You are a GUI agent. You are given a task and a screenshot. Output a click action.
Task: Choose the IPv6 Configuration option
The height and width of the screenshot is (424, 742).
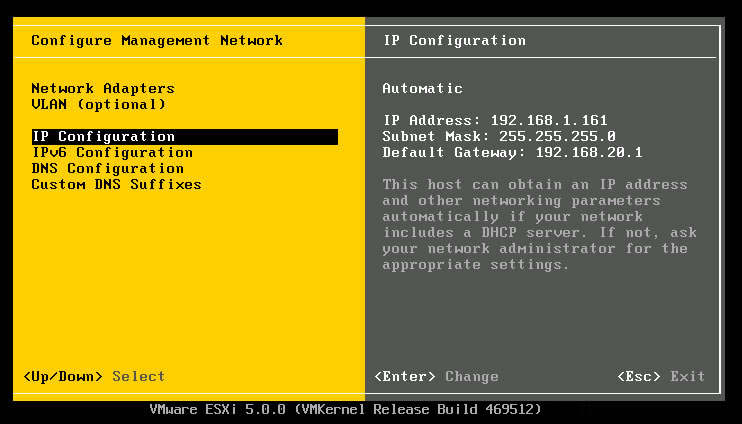coord(112,152)
